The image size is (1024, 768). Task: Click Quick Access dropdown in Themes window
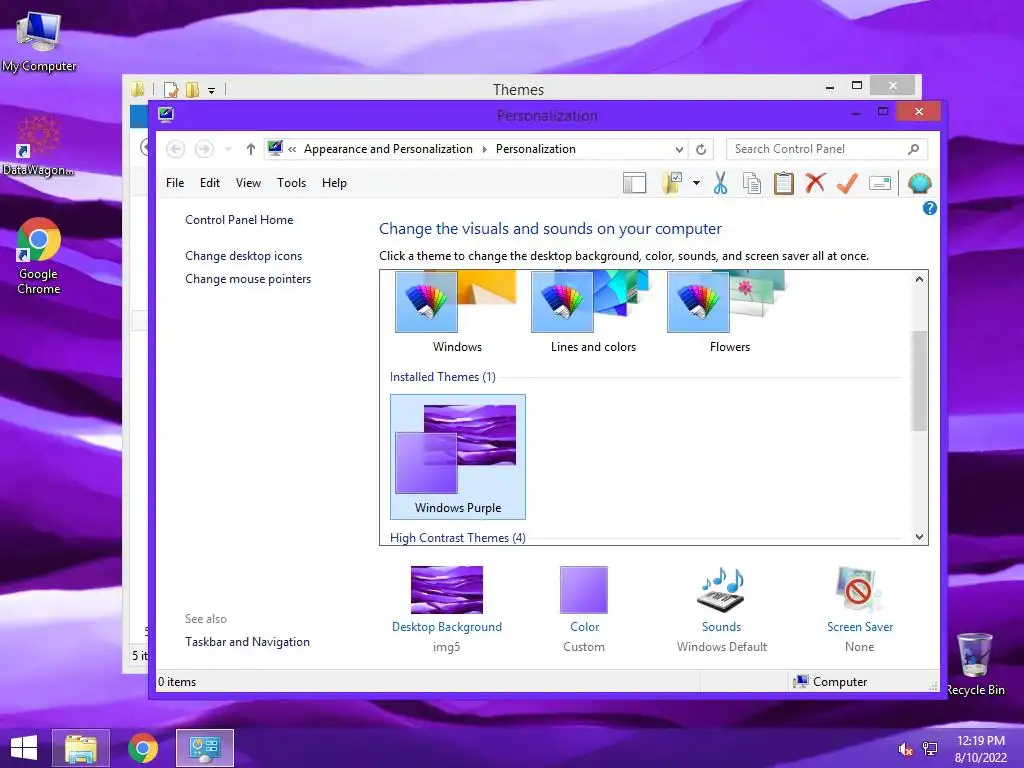point(212,90)
